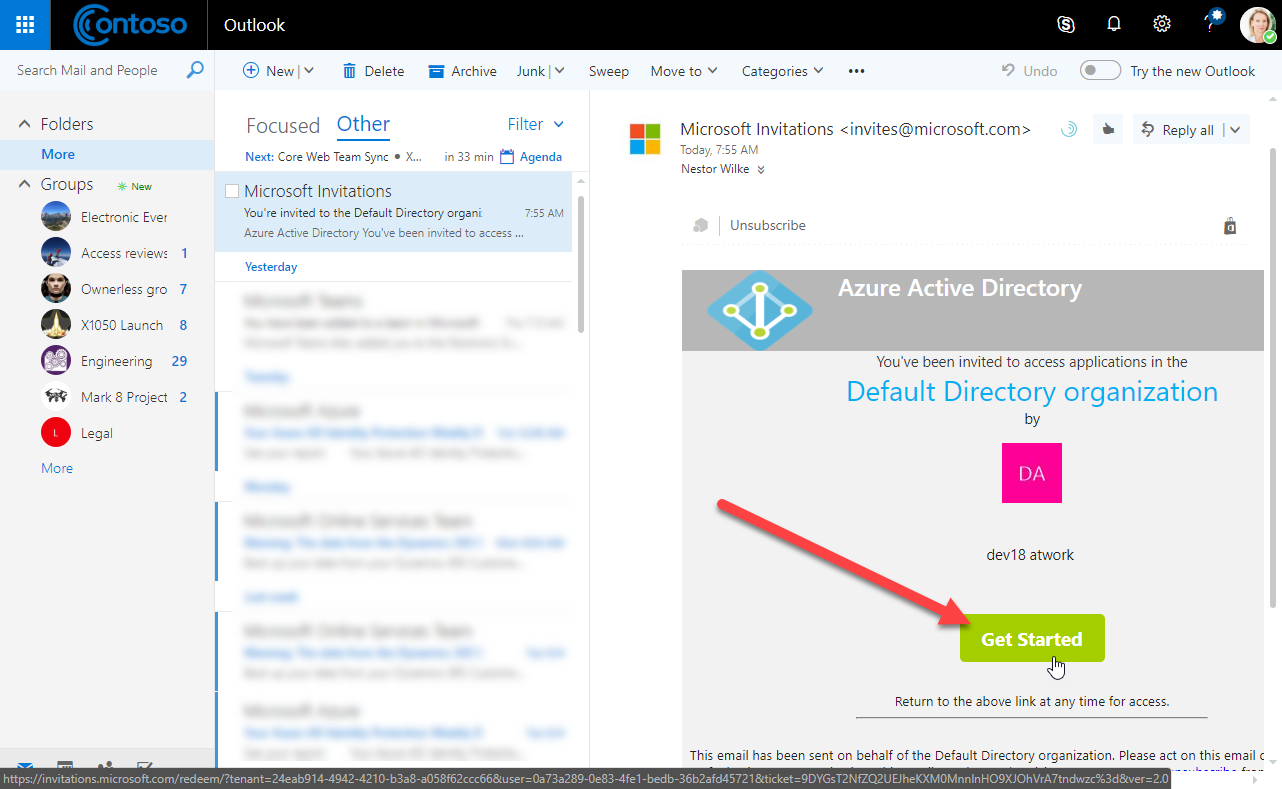The width and height of the screenshot is (1282, 789).
Task: Open the notifications bell
Action: pos(1114,25)
